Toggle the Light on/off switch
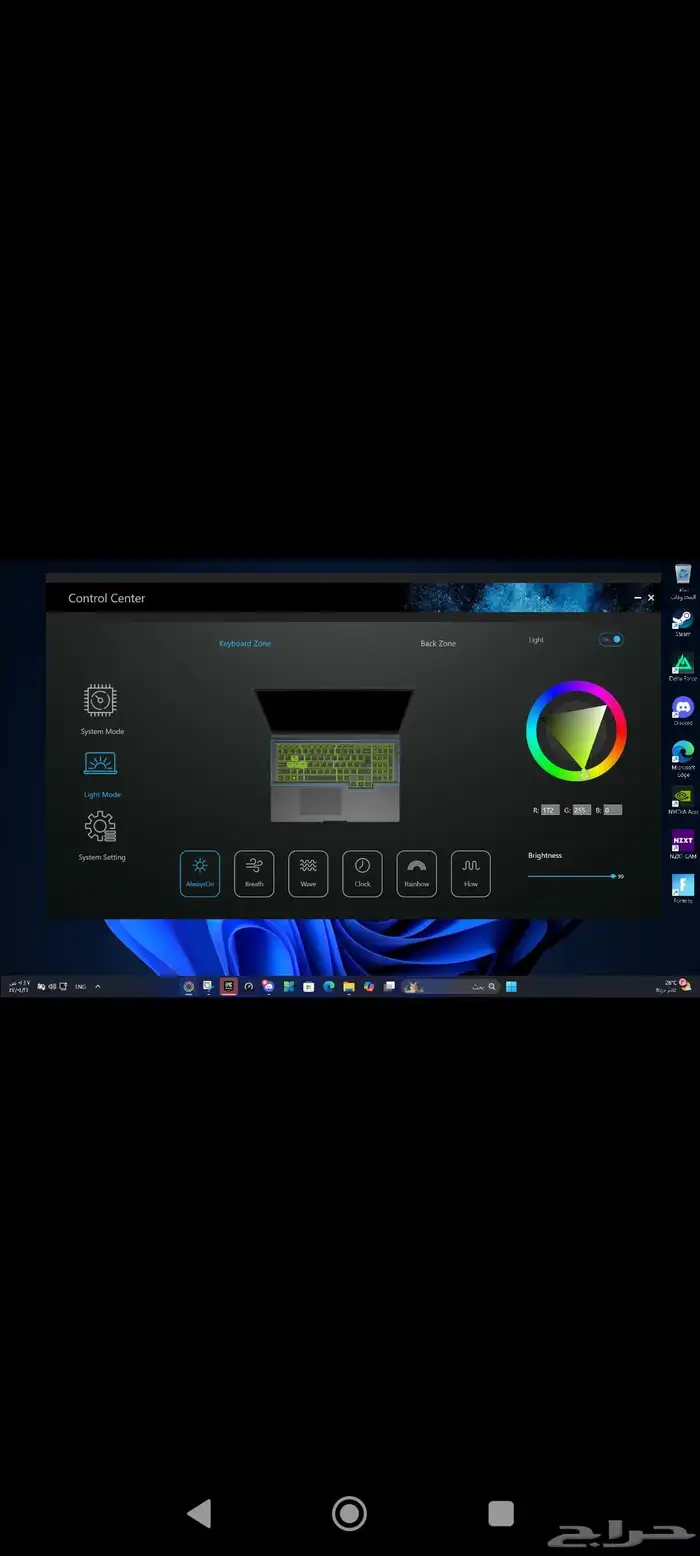 click(x=611, y=639)
